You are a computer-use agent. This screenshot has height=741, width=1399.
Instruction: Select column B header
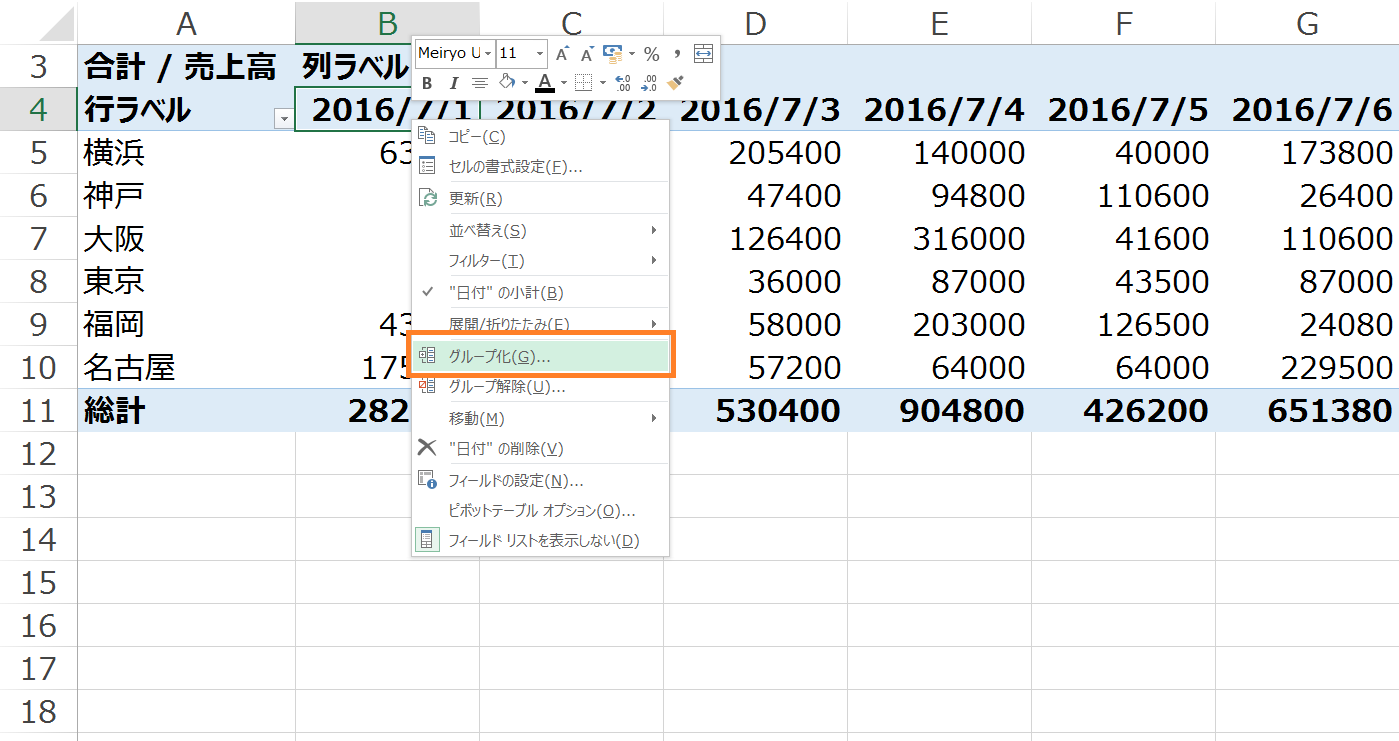(387, 23)
